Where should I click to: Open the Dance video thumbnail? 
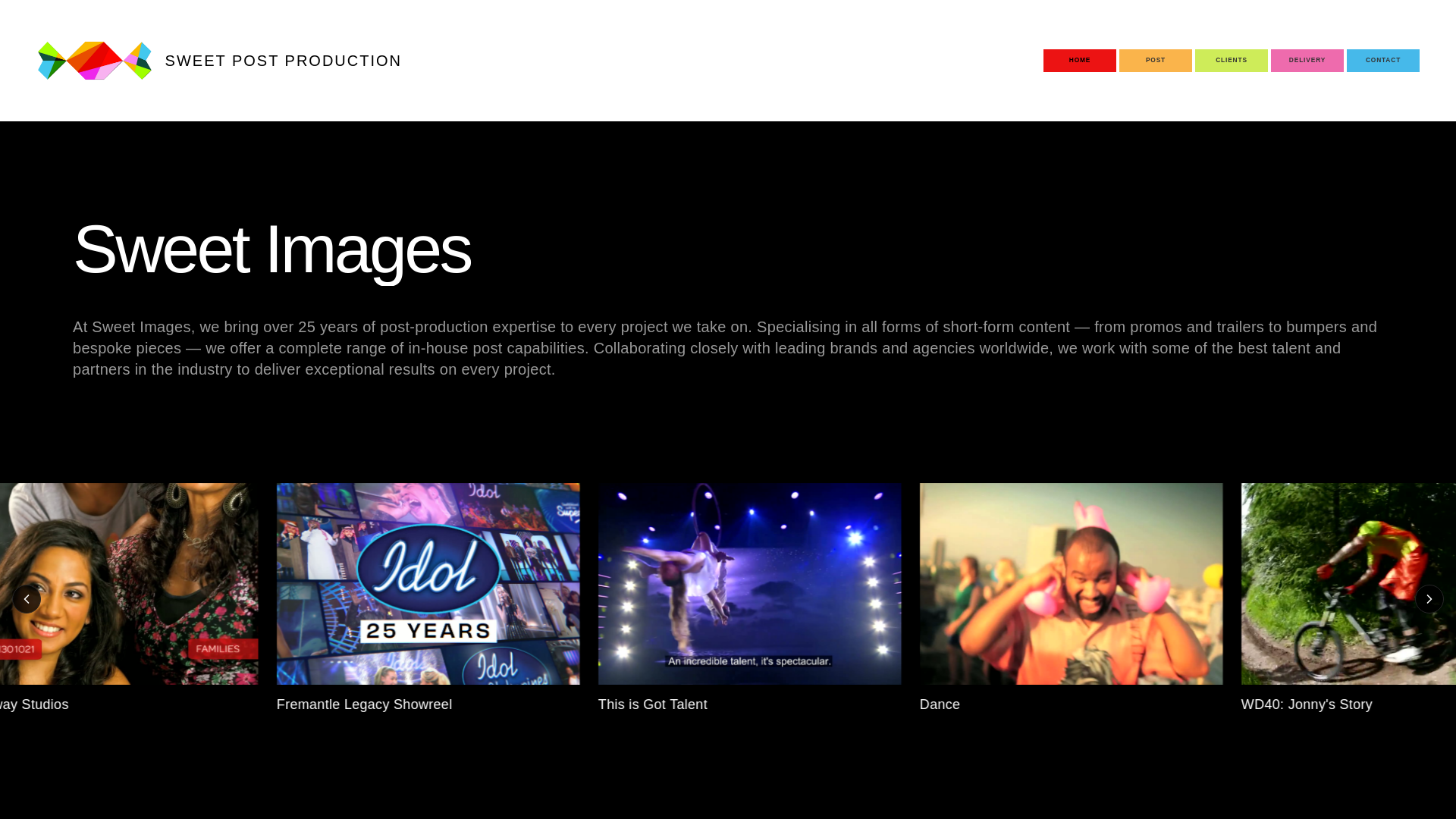pyautogui.click(x=1071, y=584)
